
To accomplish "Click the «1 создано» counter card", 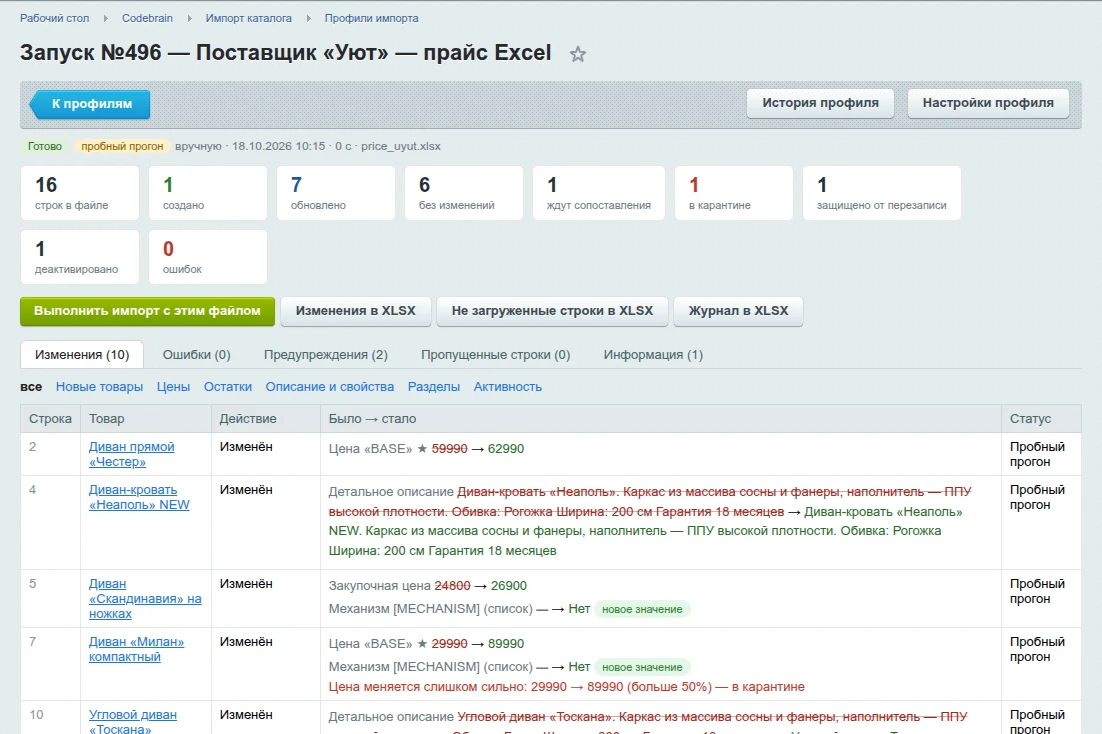I will pos(208,193).
